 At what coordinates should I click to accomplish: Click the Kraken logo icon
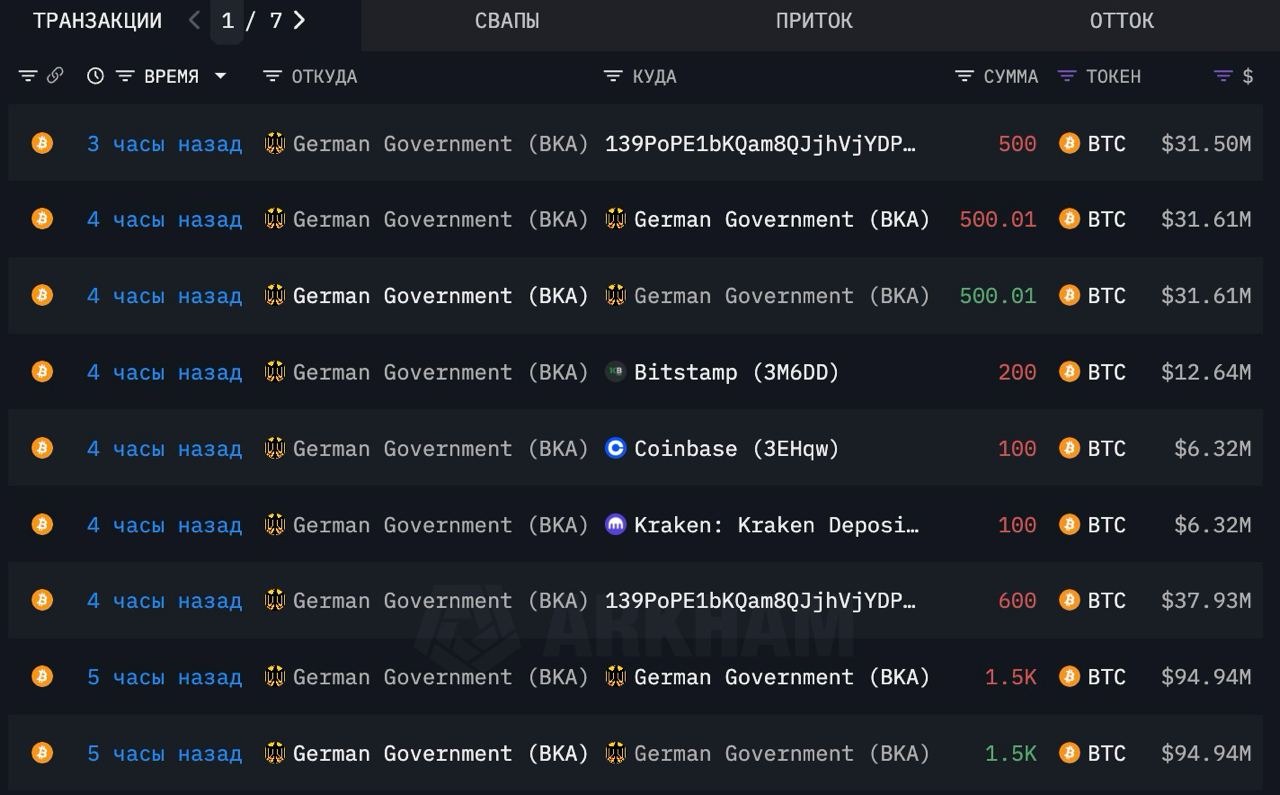coord(616,524)
